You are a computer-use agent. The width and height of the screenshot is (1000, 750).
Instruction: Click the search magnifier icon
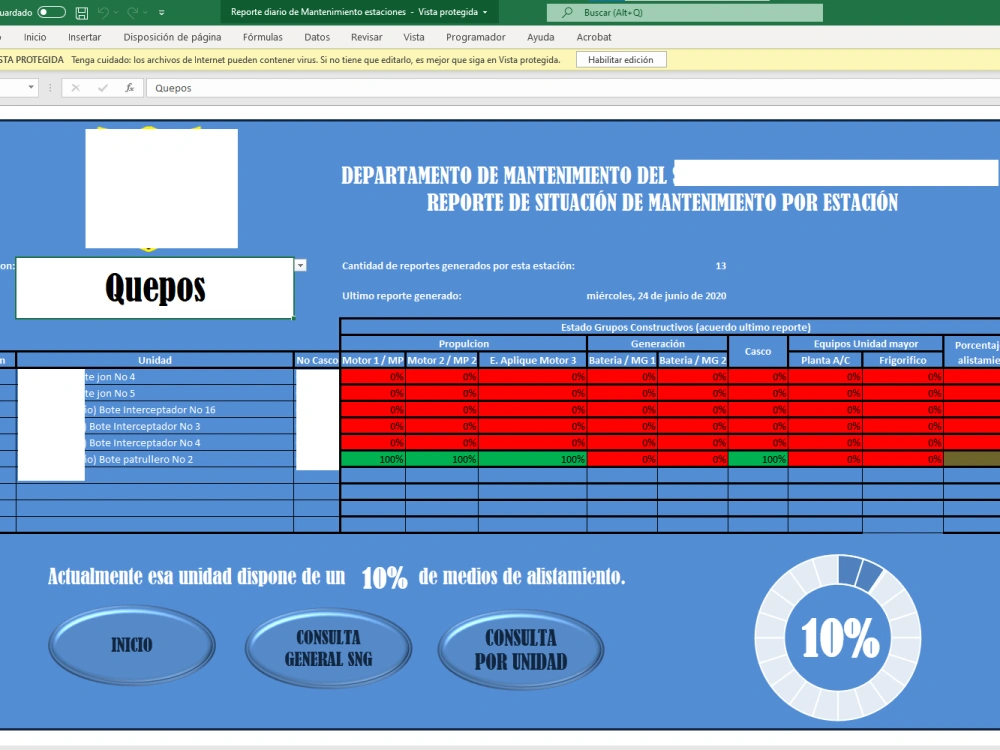pyautogui.click(x=566, y=12)
